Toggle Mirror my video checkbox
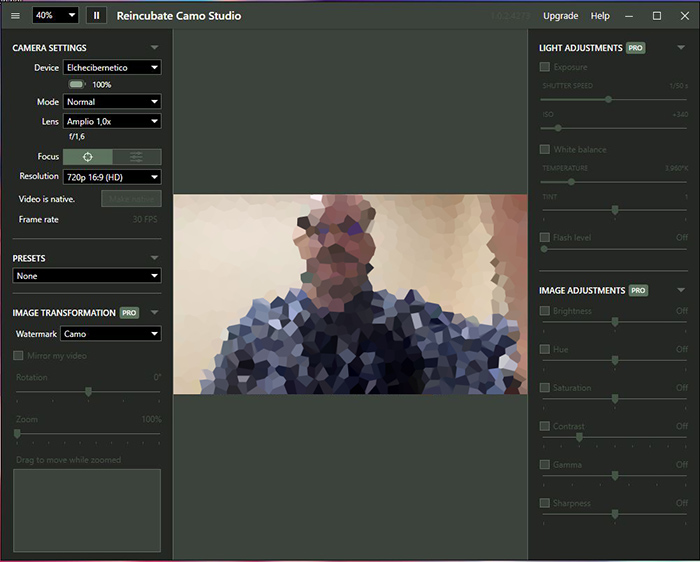 point(18,355)
